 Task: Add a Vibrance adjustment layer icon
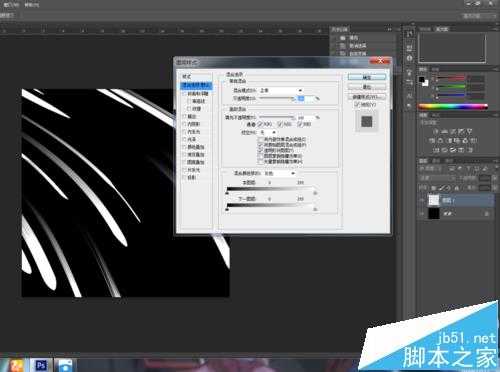[x=469, y=131]
